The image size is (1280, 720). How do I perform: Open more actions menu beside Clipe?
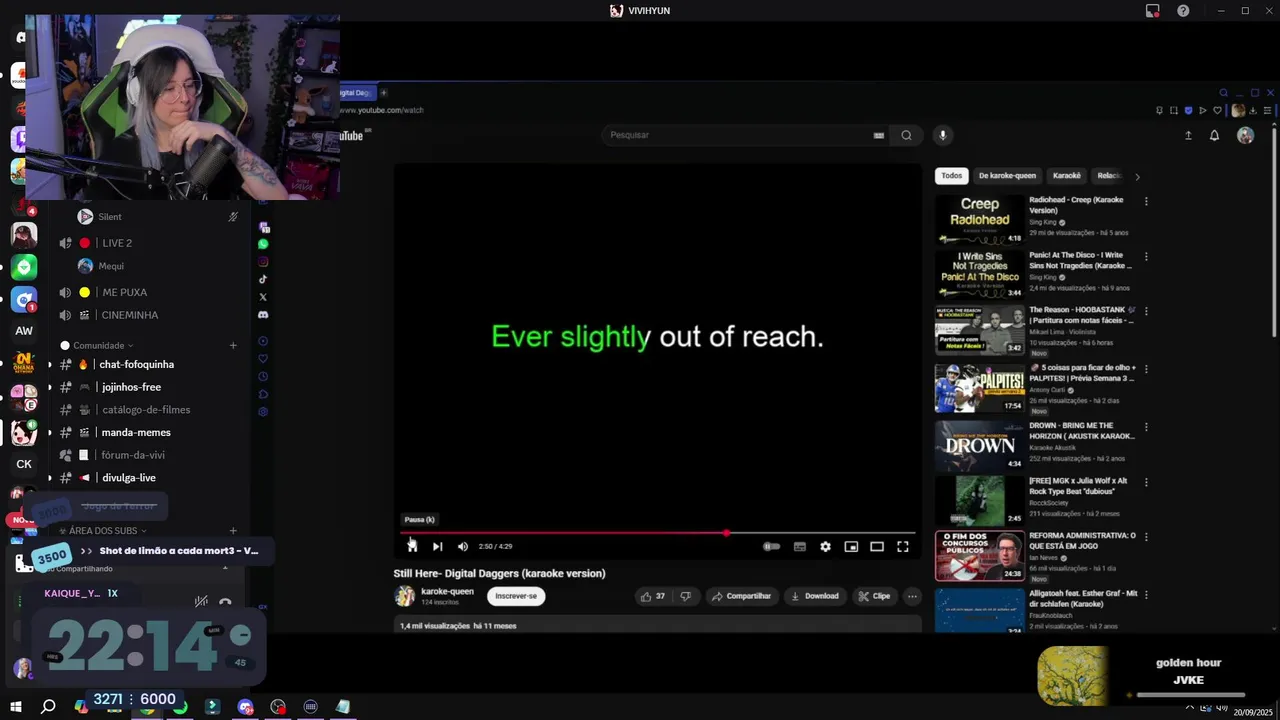912,596
